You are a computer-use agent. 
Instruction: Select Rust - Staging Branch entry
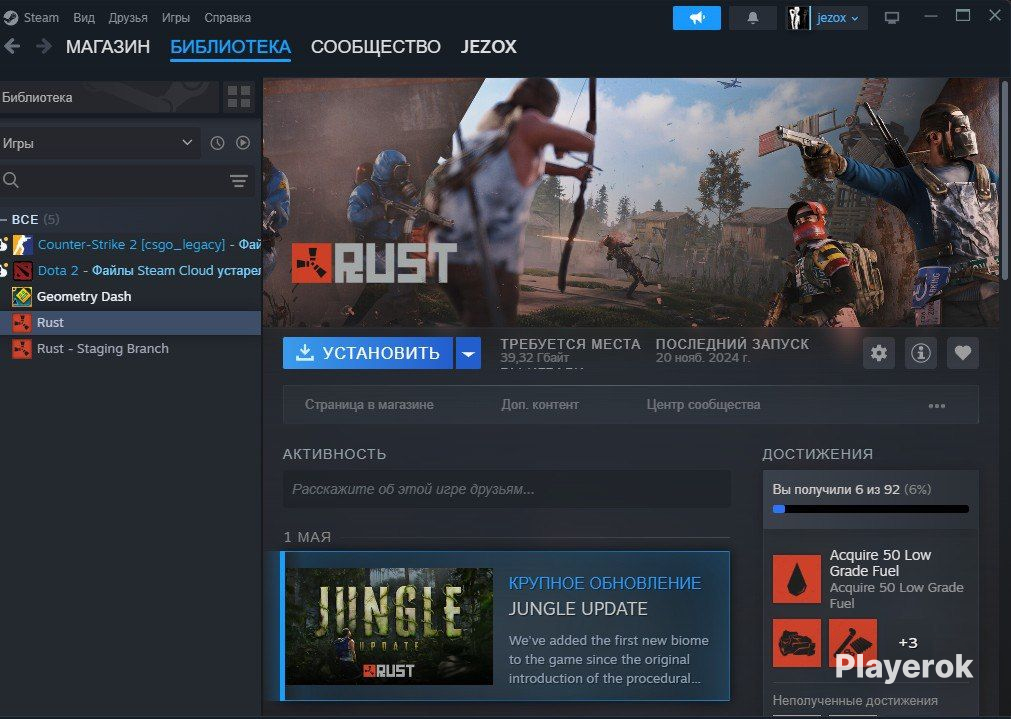point(130,349)
